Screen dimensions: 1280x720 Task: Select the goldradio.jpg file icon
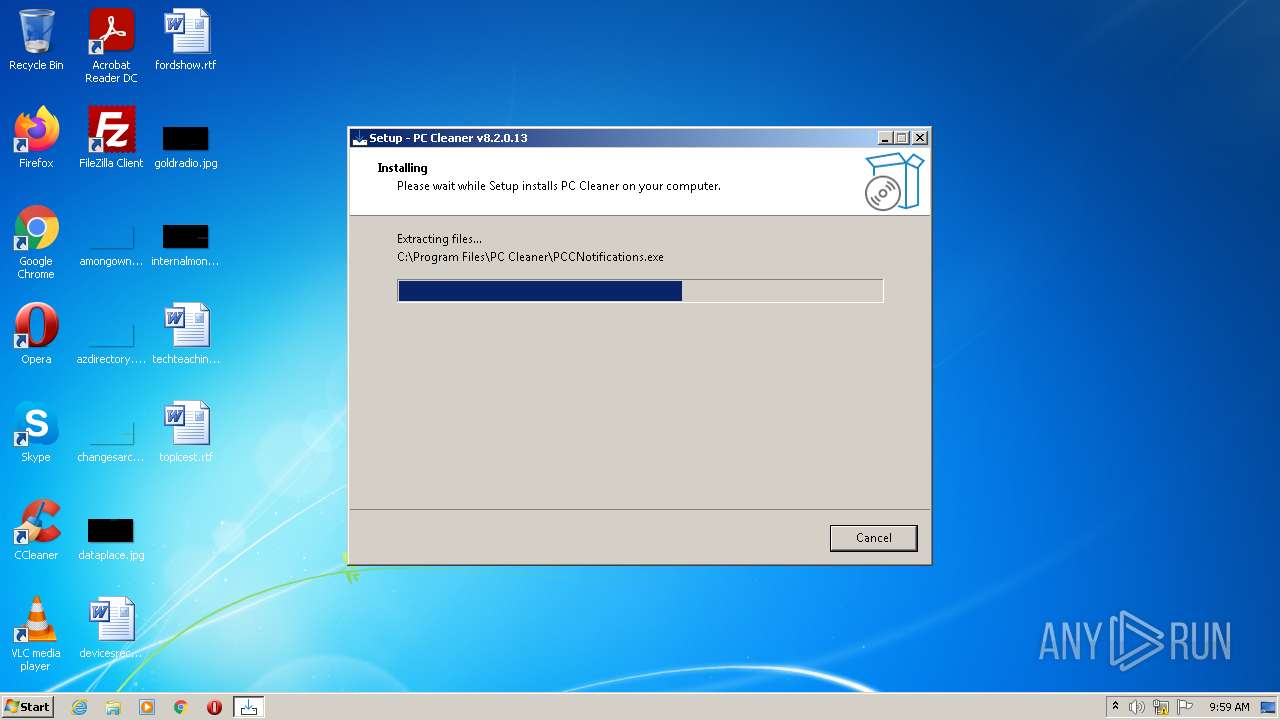186,147
